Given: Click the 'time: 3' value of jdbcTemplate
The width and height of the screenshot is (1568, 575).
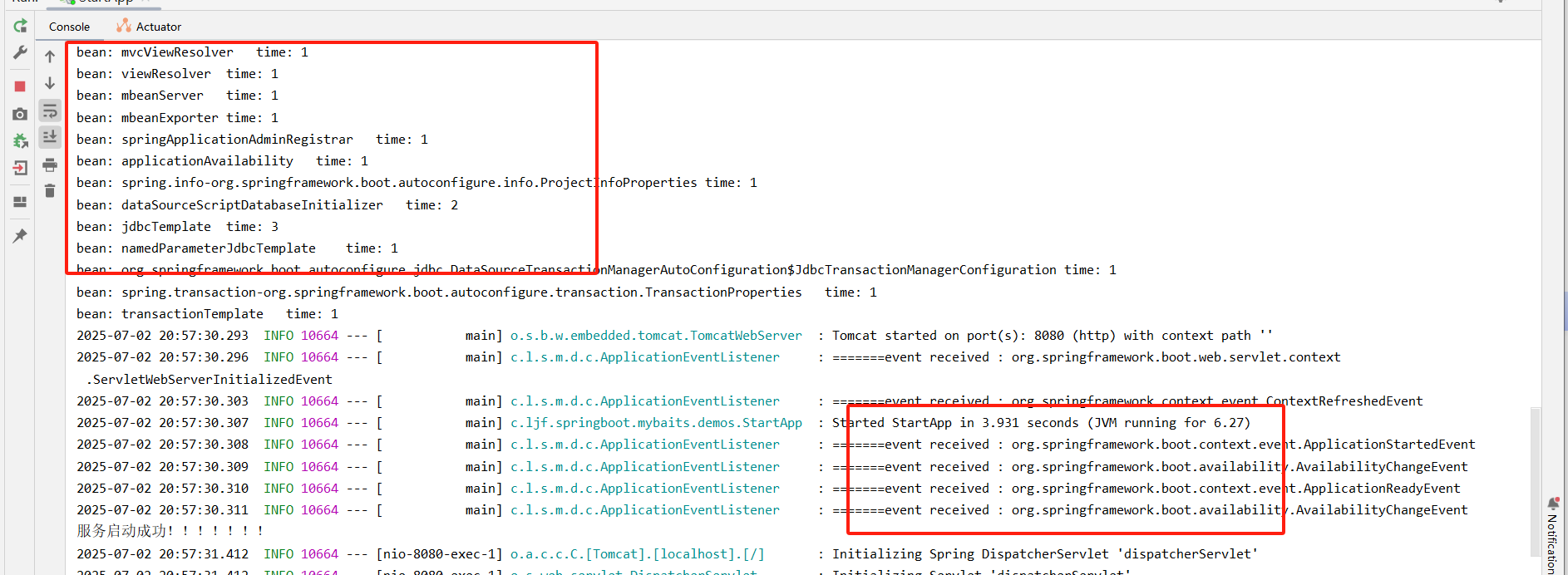Looking at the screenshot, I should click(252, 227).
